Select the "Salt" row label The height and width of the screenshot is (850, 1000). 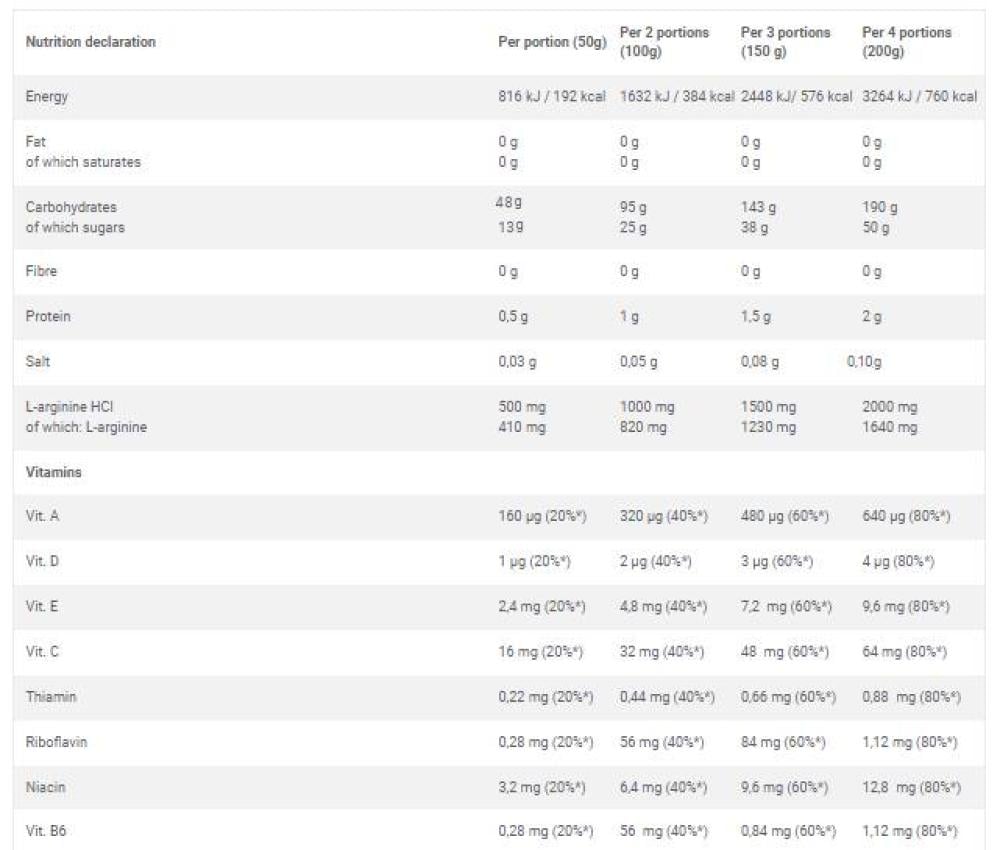tap(38, 361)
